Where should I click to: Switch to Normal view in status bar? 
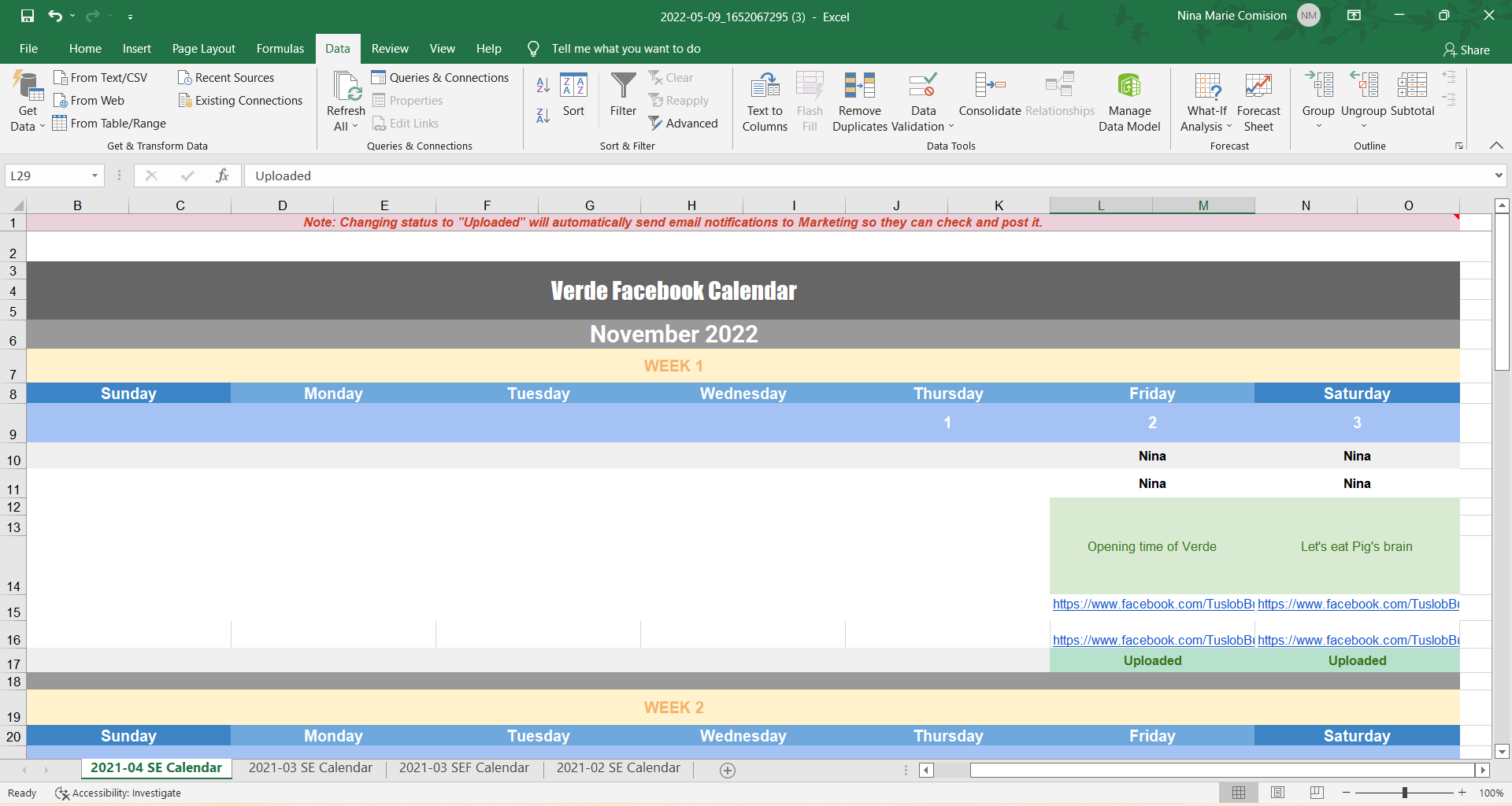coord(1239,793)
